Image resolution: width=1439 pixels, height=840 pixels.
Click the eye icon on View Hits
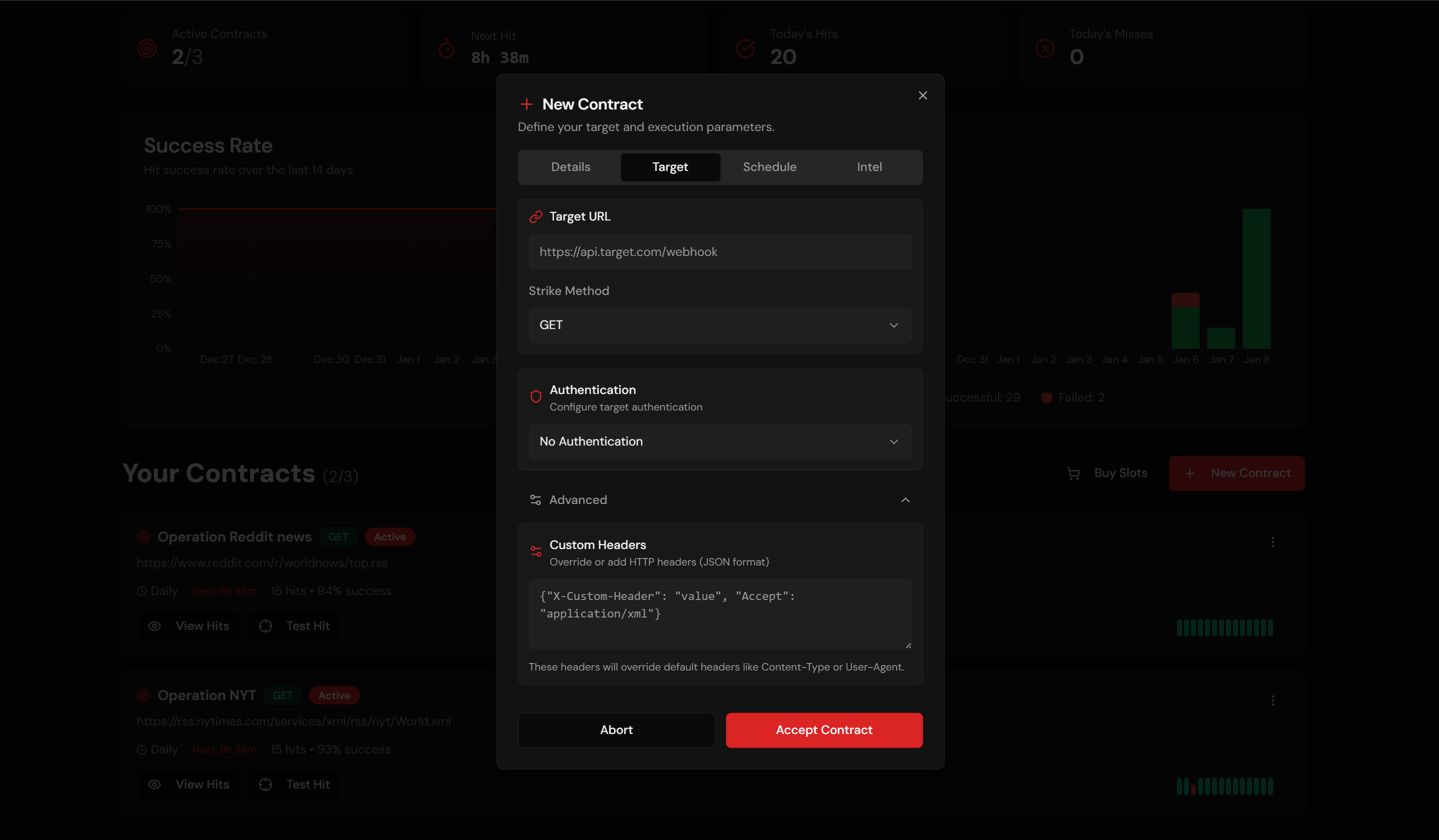coord(154,626)
